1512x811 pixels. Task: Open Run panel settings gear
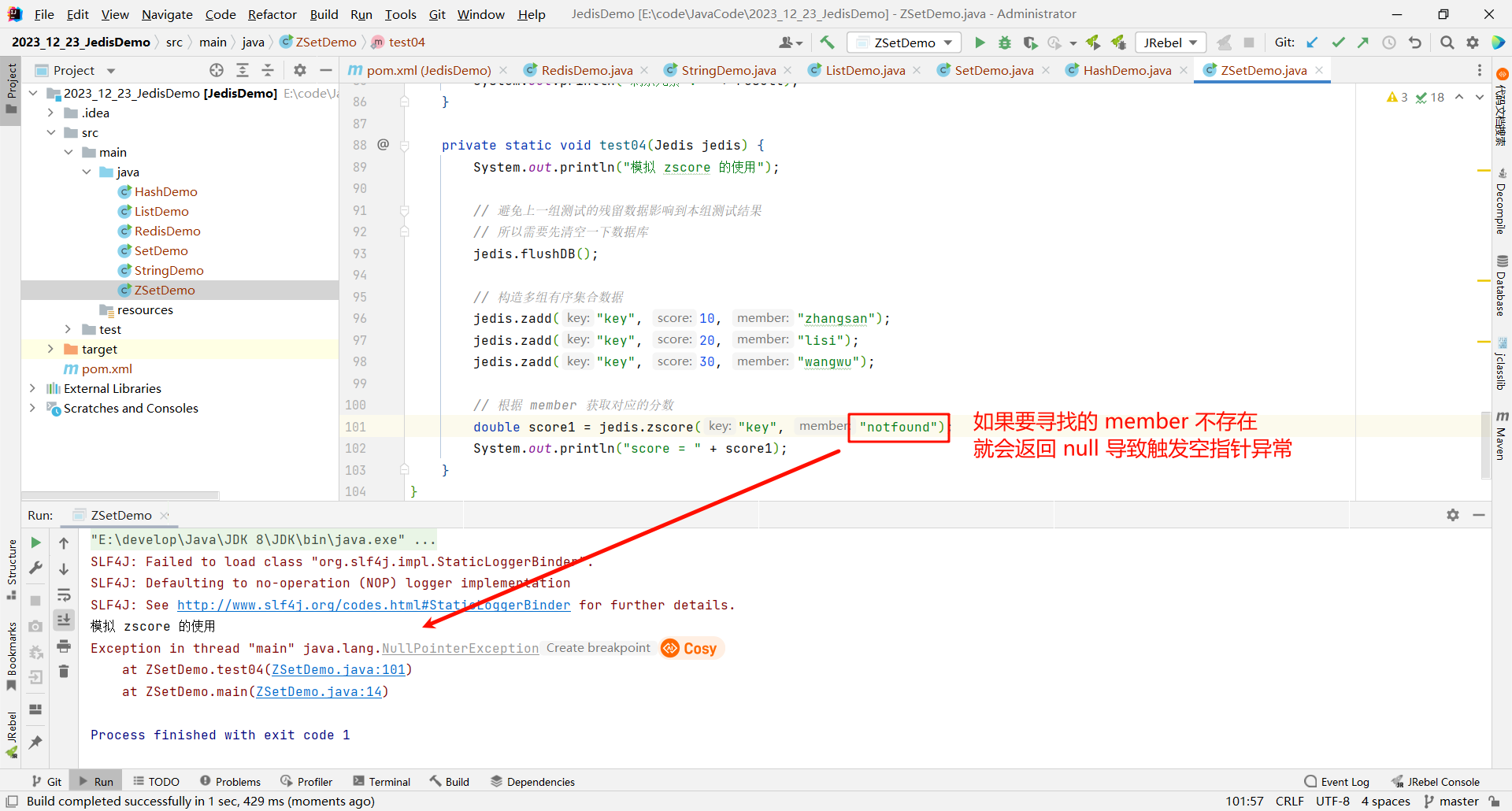point(1453,515)
